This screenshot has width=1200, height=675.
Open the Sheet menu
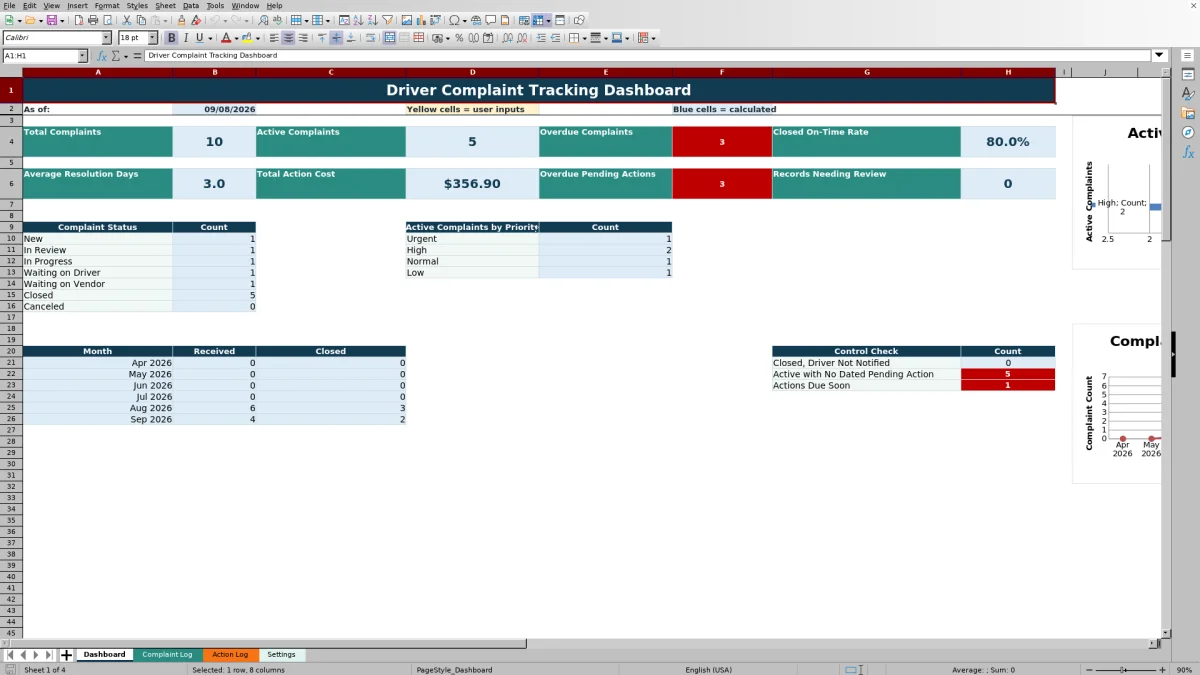pos(166,6)
